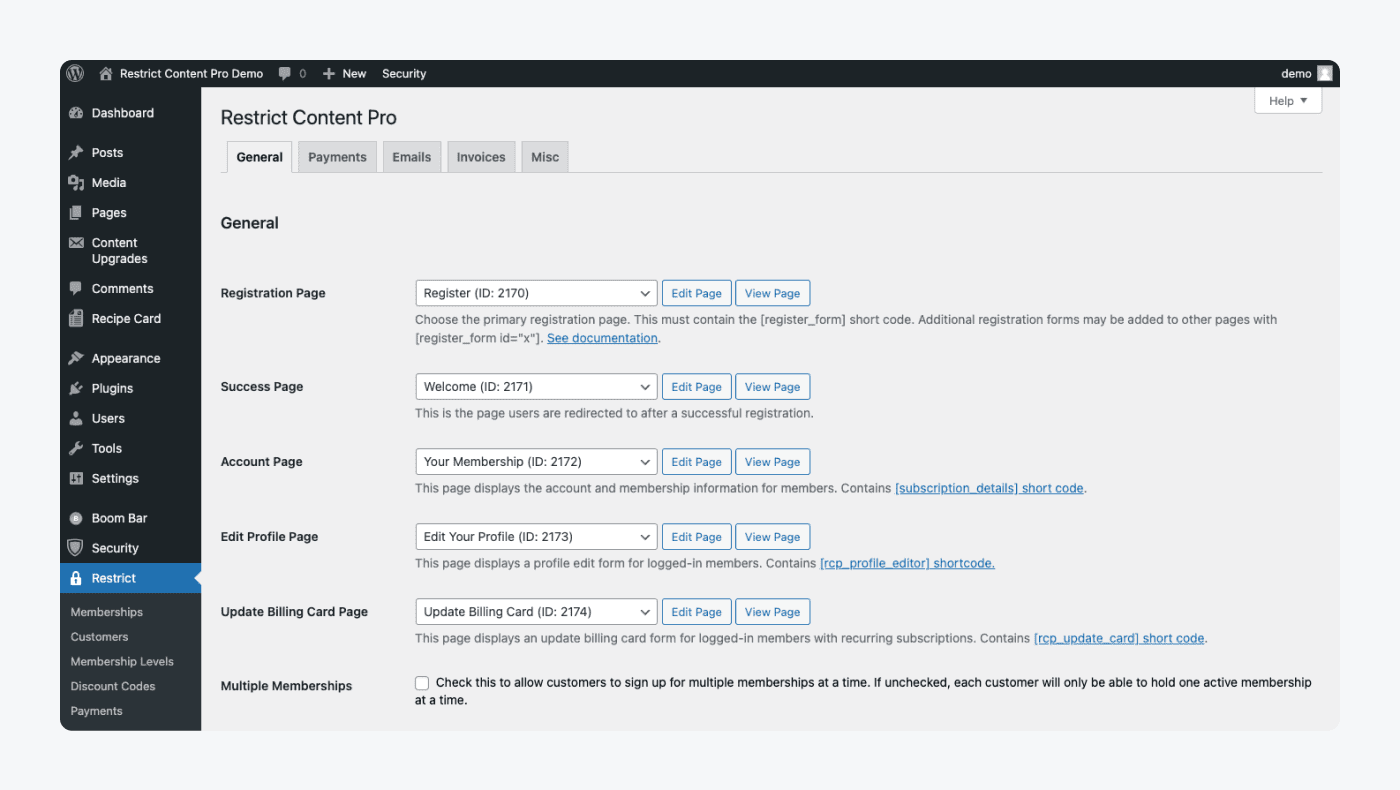This screenshot has width=1400, height=790.
Task: Open the See documentation link
Action: [x=602, y=337]
